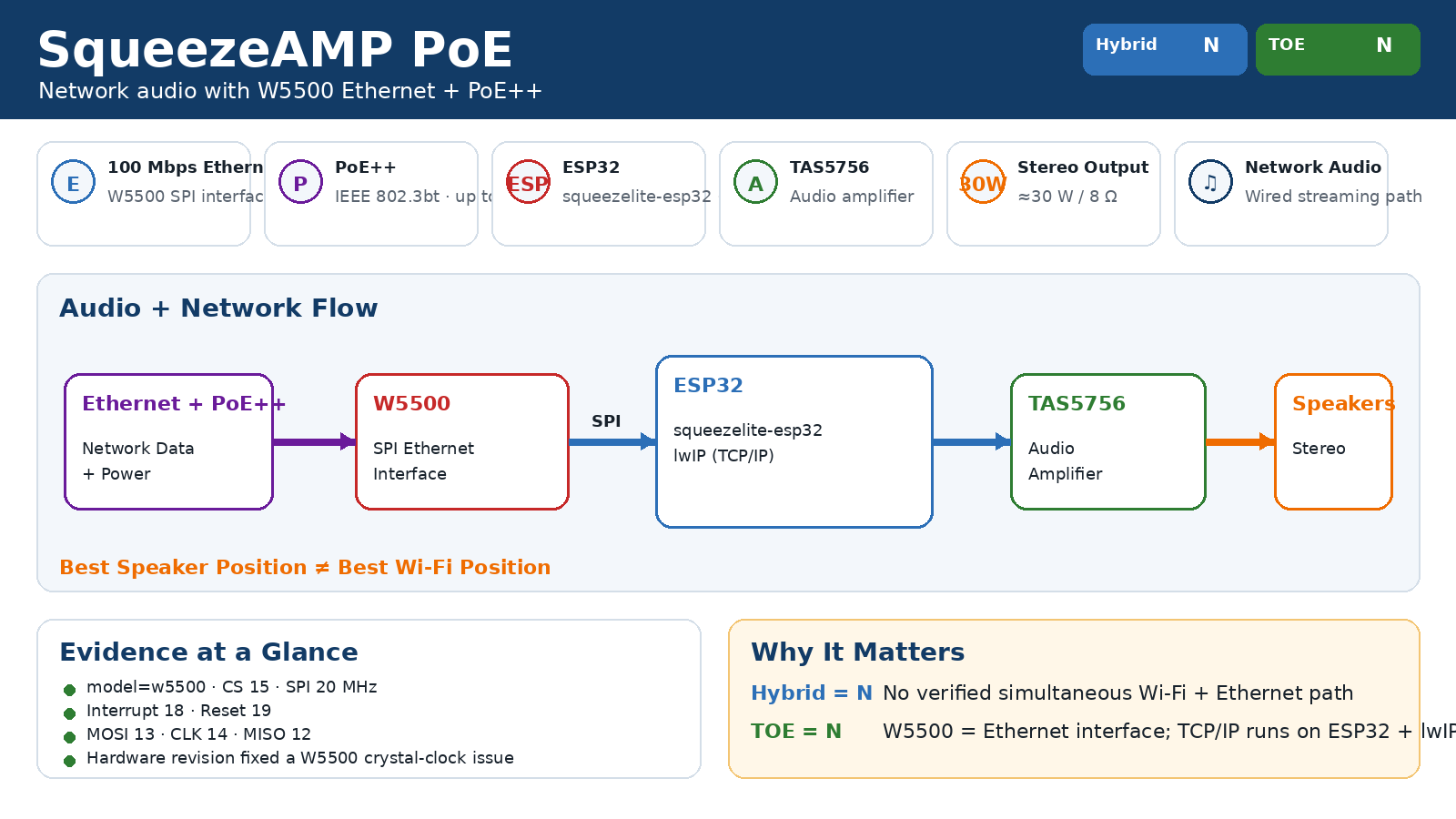The image size is (1456, 819).
Task: Open the red W5500 flow box
Action: (x=462, y=441)
